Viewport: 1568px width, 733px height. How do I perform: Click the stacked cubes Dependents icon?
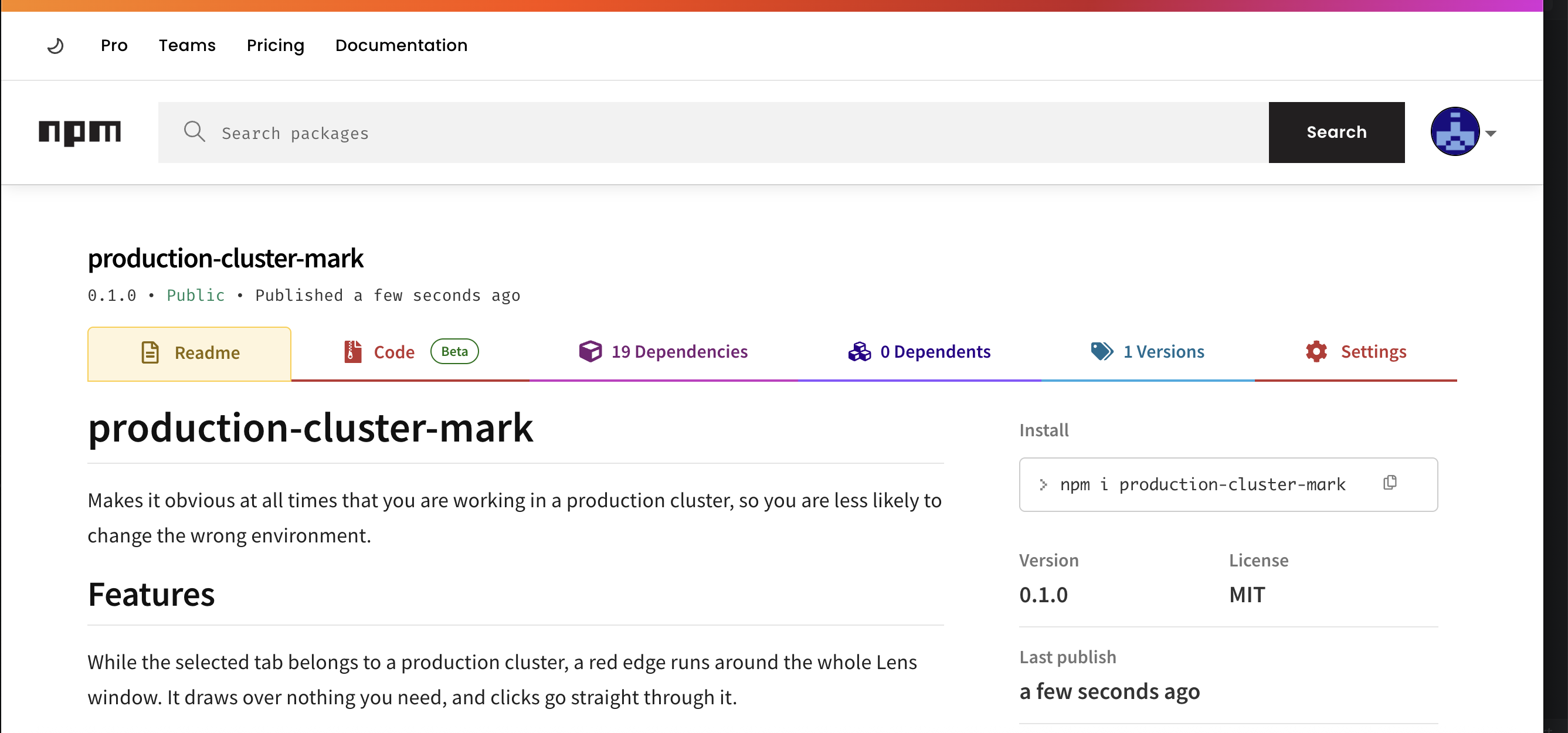click(860, 352)
